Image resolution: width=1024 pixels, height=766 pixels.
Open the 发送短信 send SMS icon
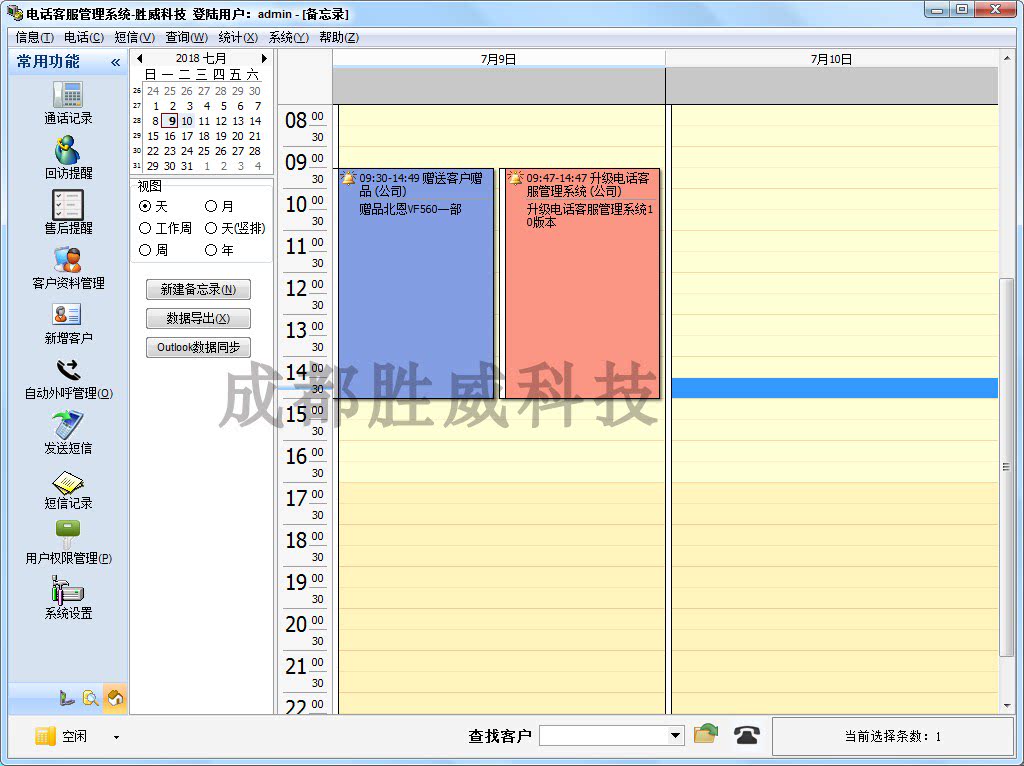pyautogui.click(x=68, y=426)
